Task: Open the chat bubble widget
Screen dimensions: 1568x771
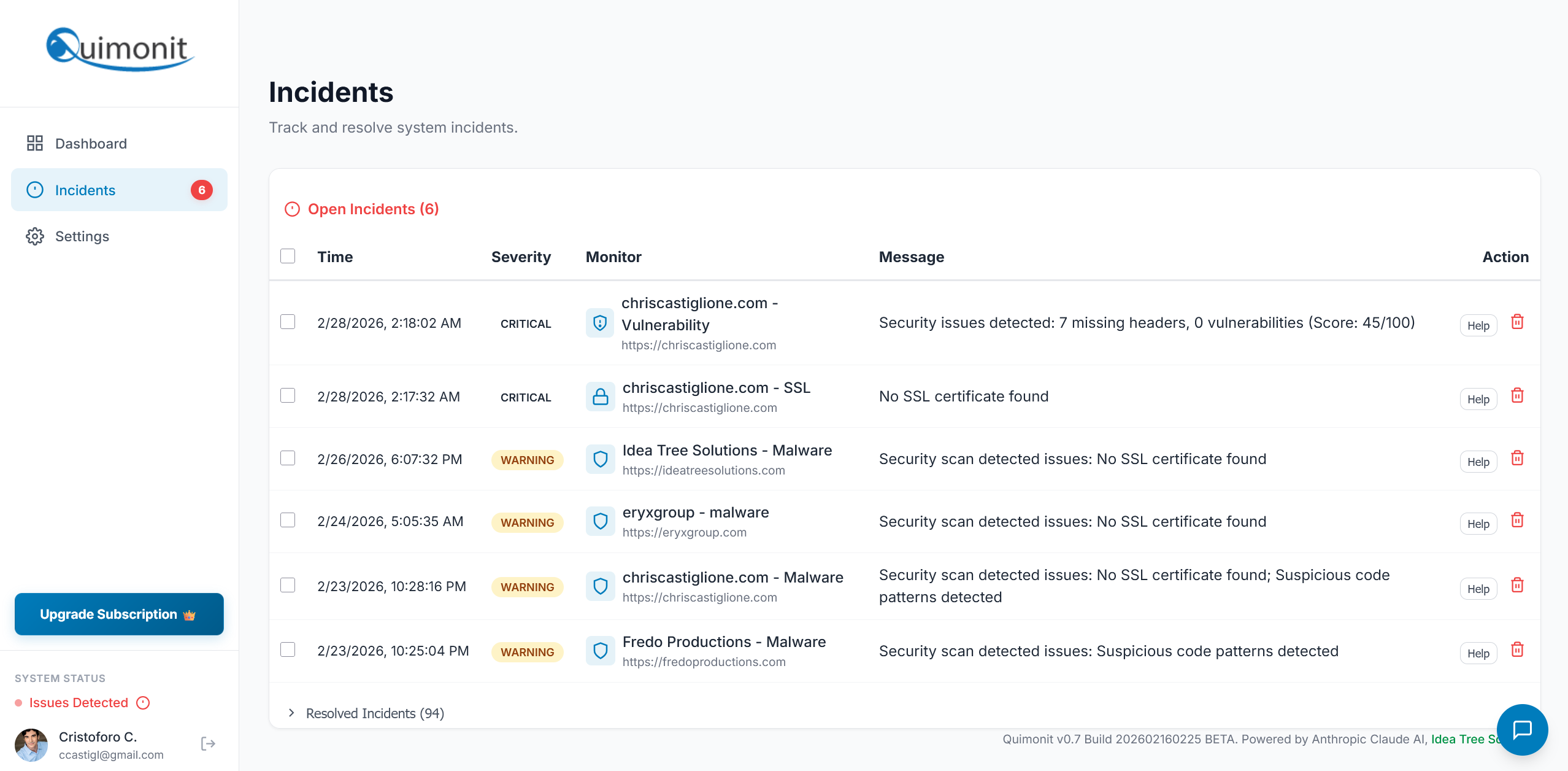Action: (x=1522, y=729)
